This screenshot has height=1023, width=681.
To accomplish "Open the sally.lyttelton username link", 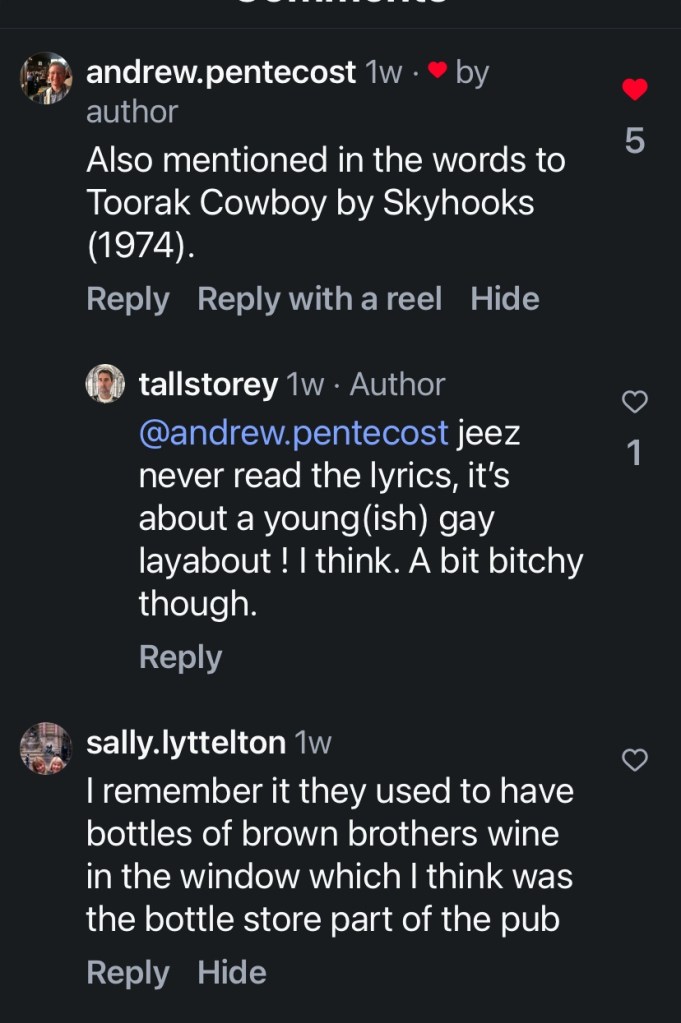I will point(186,742).
